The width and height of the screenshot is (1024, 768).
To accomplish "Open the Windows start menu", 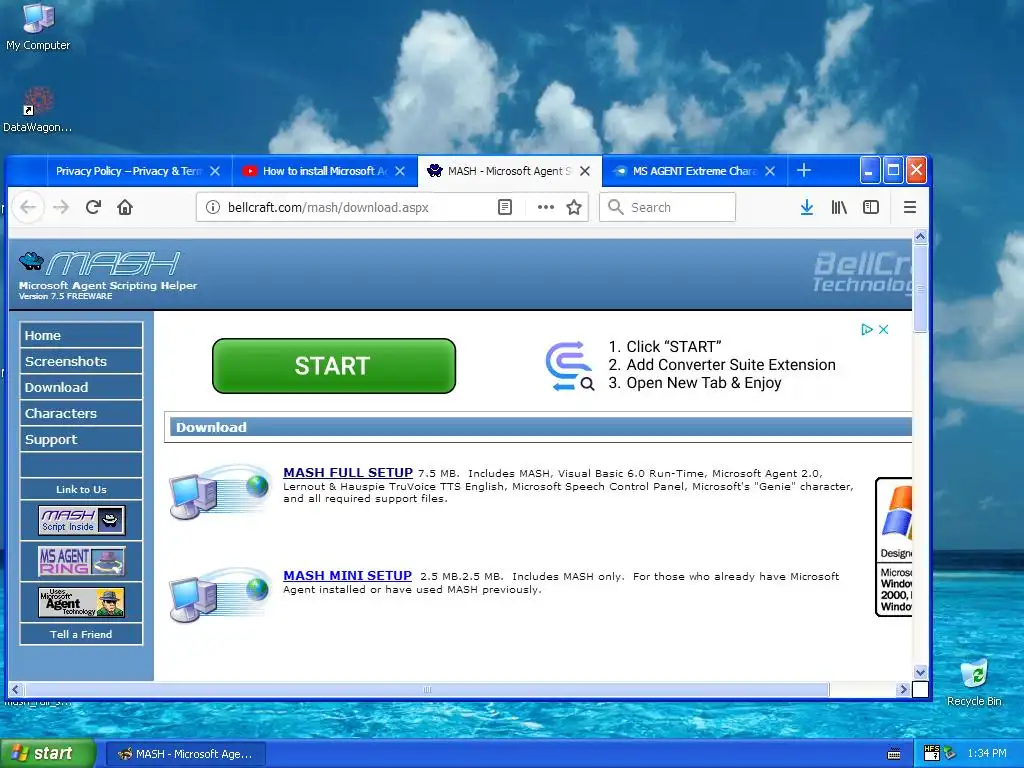I will tap(47, 753).
